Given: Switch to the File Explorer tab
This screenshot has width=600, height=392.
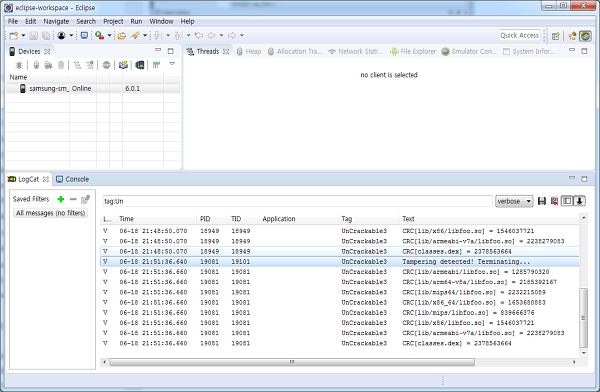Looking at the screenshot, I should [x=413, y=51].
